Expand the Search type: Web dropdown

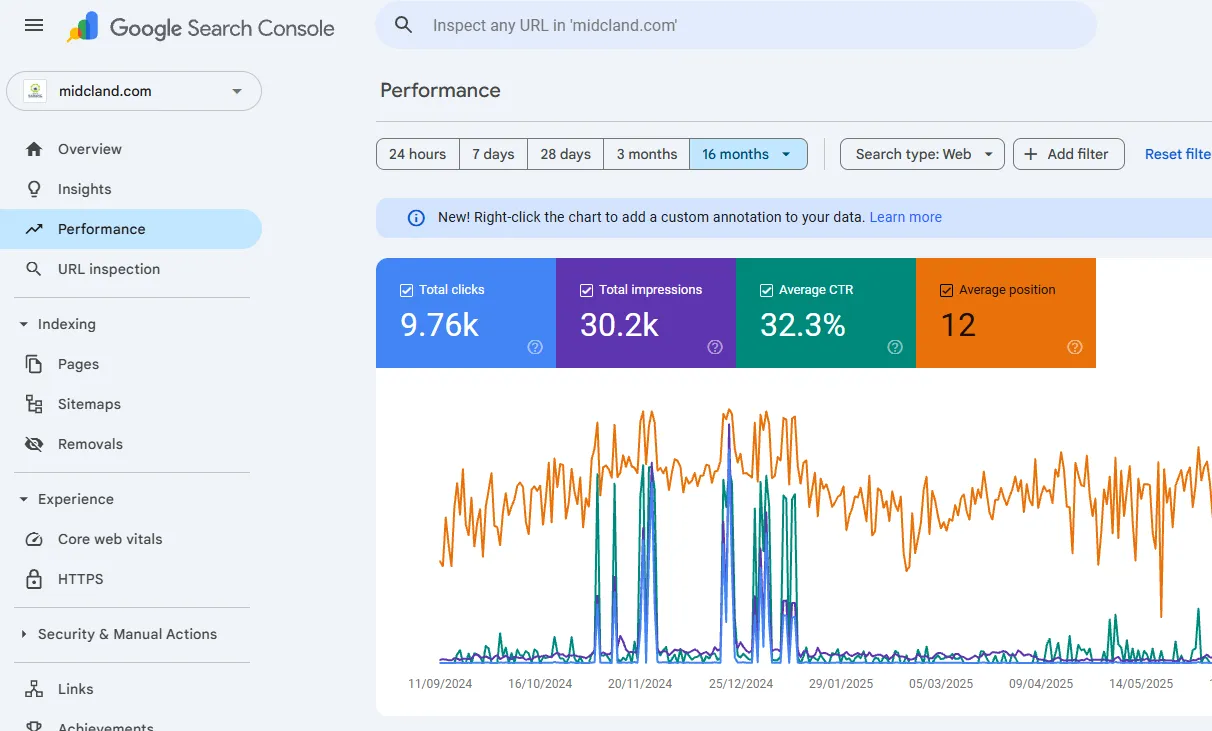(922, 154)
